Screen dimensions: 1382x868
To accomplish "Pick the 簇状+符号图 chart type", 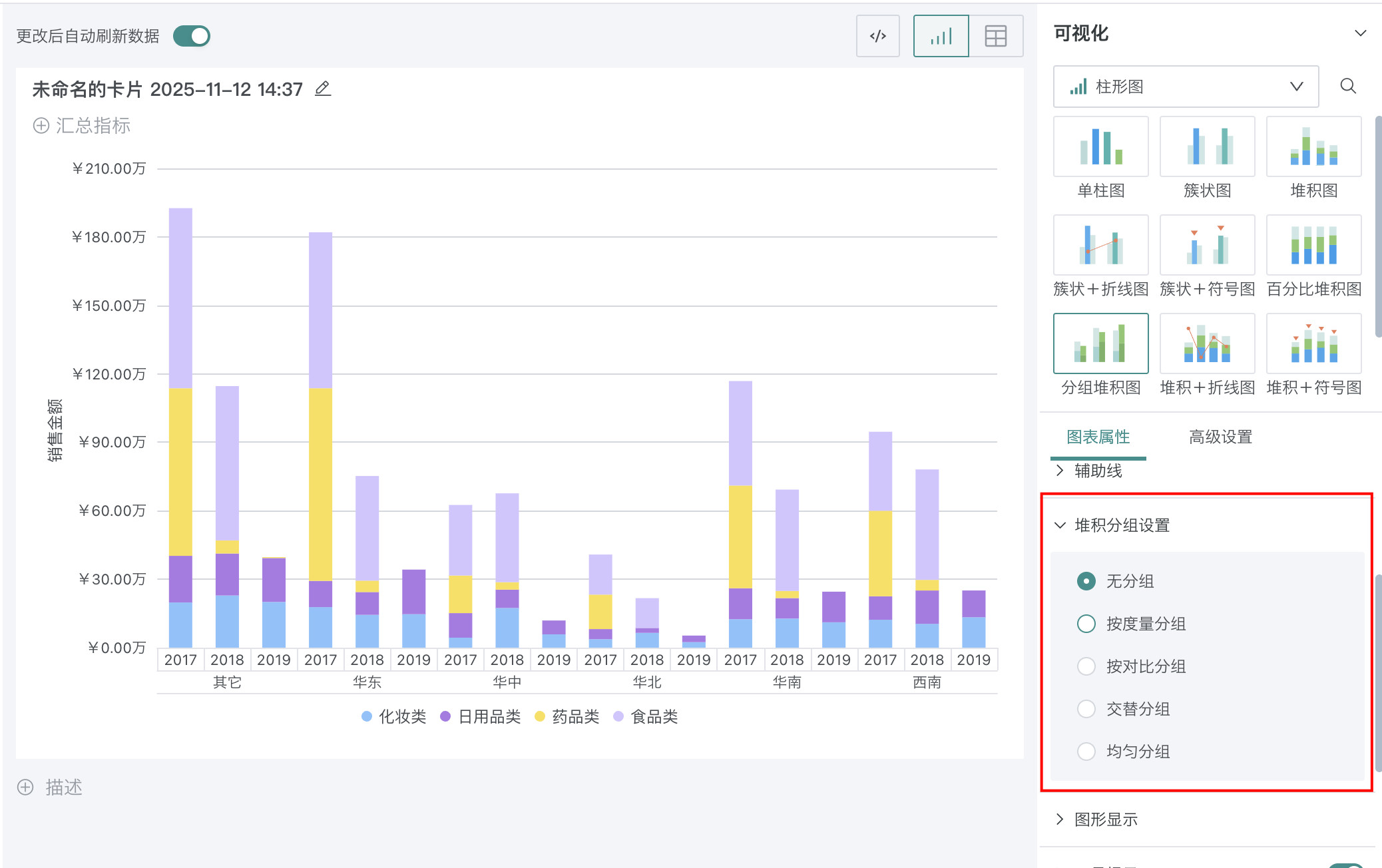I will [1207, 246].
